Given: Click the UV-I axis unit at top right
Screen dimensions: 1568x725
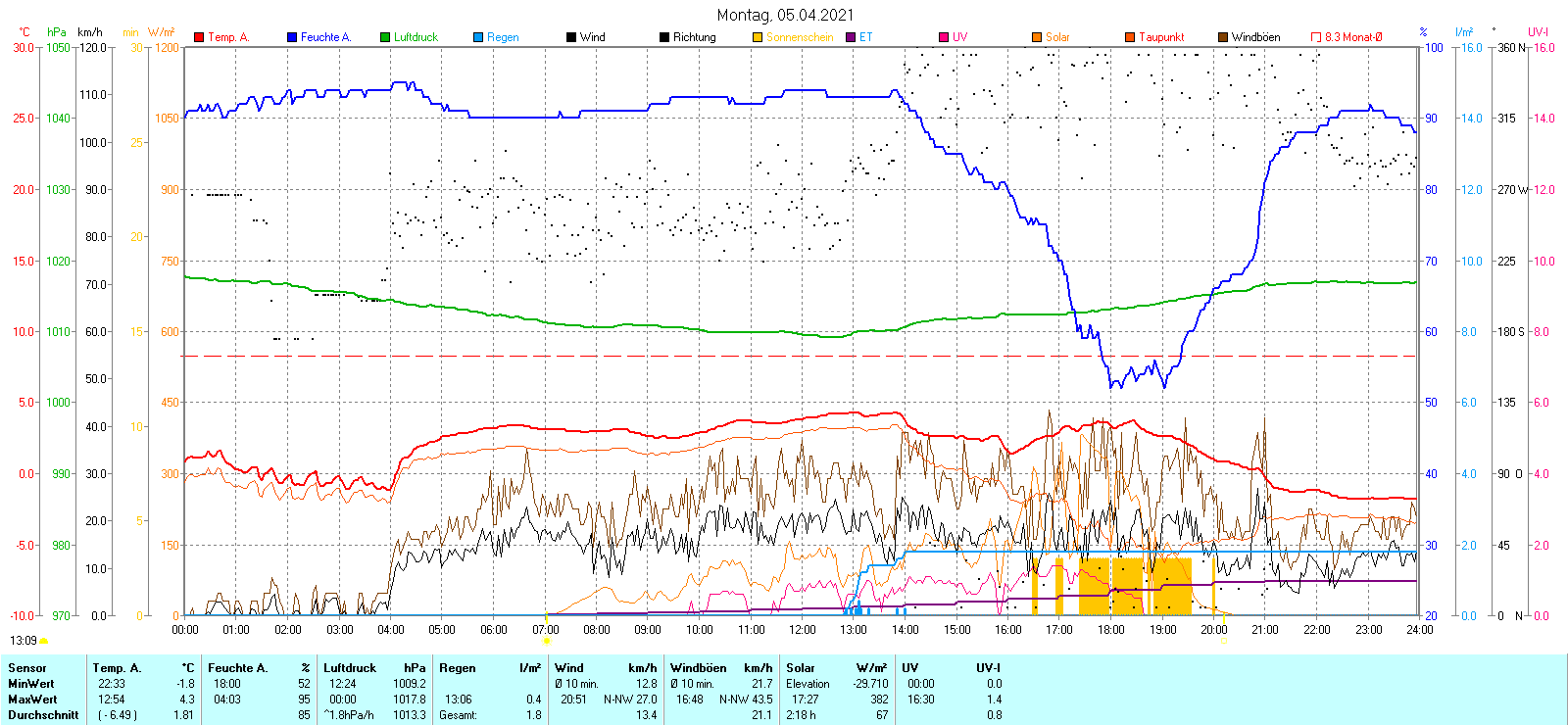Looking at the screenshot, I should click(1539, 32).
